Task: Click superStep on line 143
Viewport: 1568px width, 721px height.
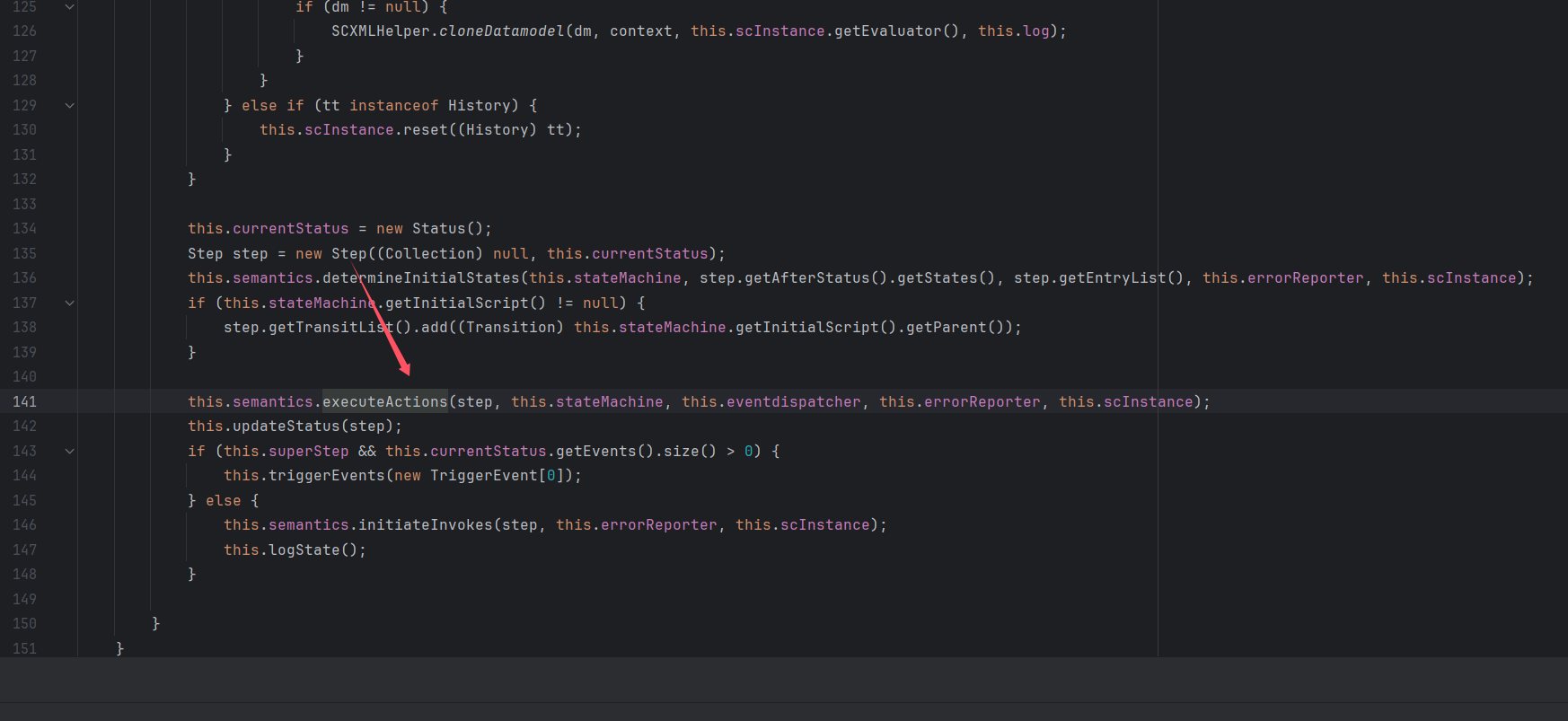Action: coord(309,451)
